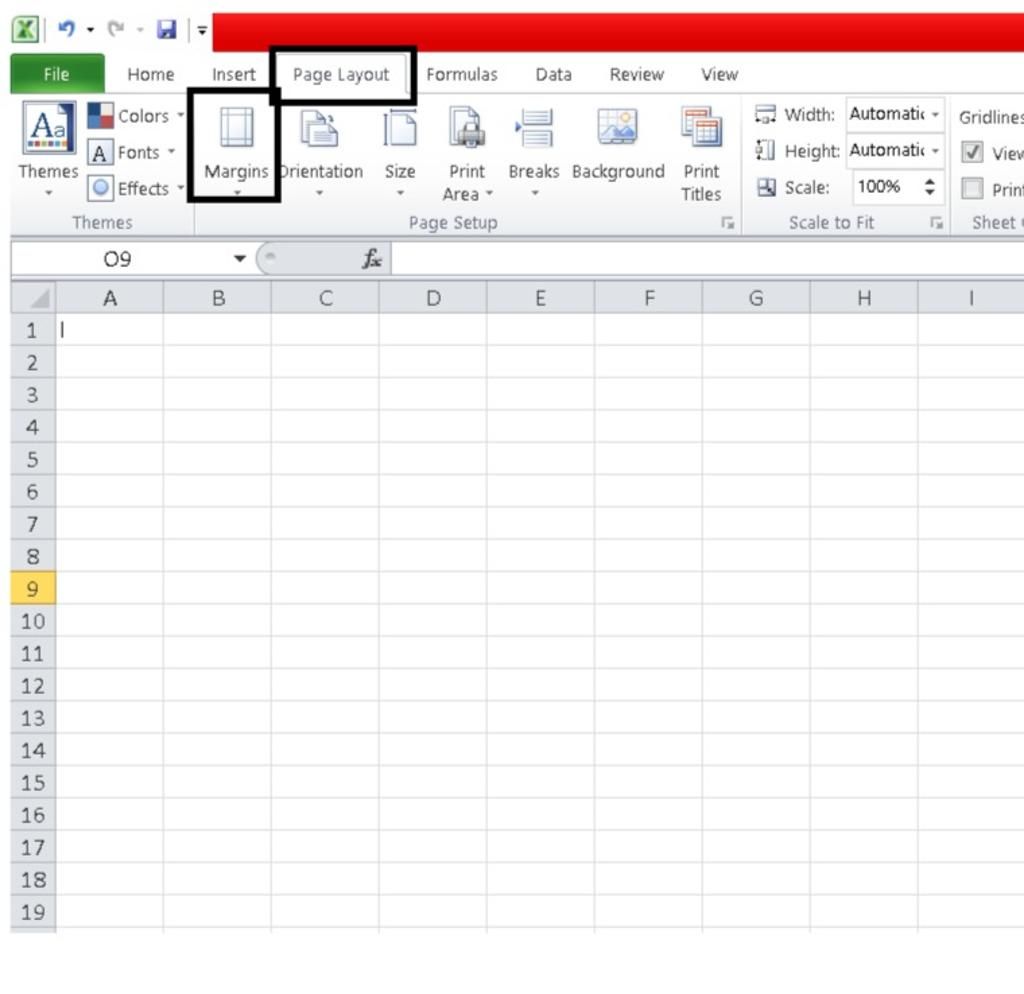
Task: Select row 15 header
Action: pos(33,782)
